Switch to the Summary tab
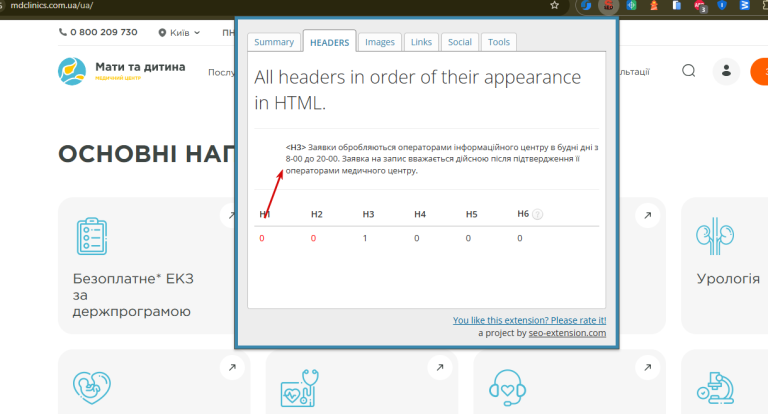 coord(274,42)
